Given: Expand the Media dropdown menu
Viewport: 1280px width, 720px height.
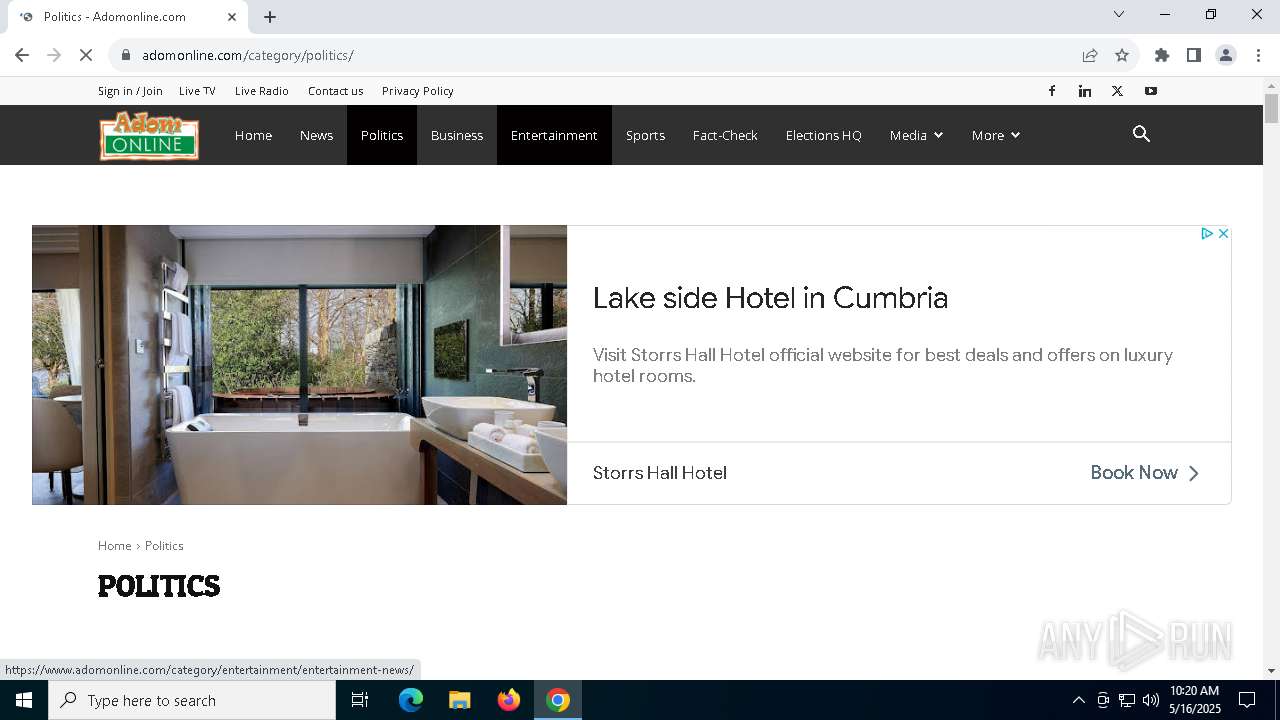Looking at the screenshot, I should pyautogui.click(x=916, y=135).
